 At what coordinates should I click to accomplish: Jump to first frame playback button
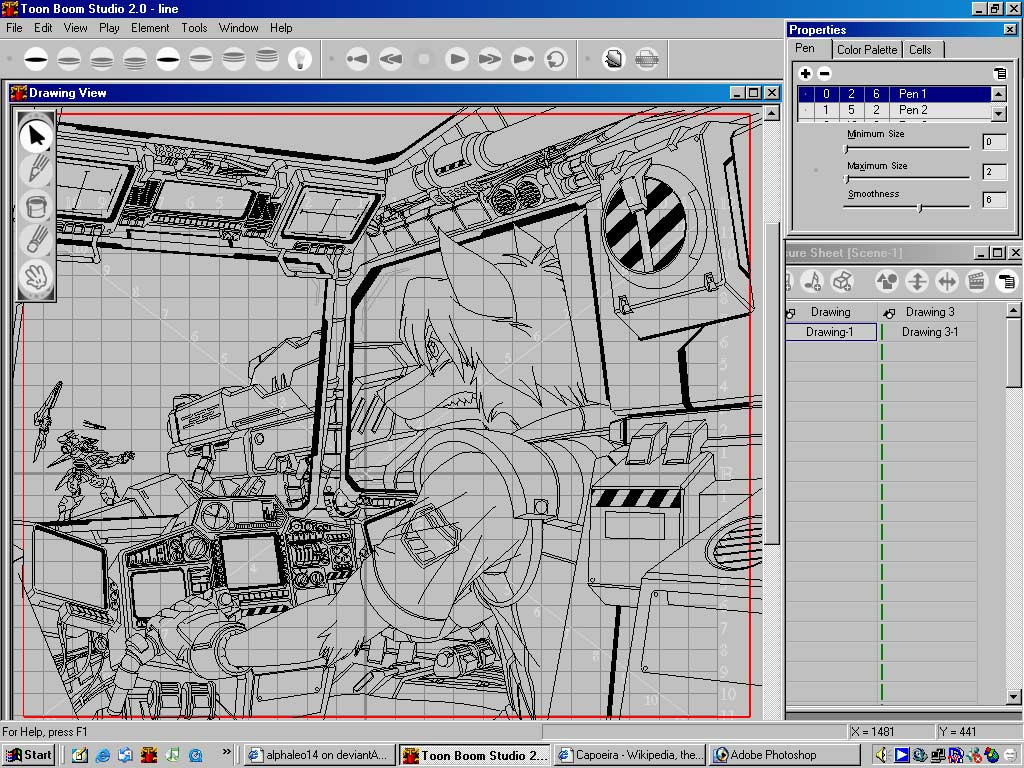tap(357, 59)
